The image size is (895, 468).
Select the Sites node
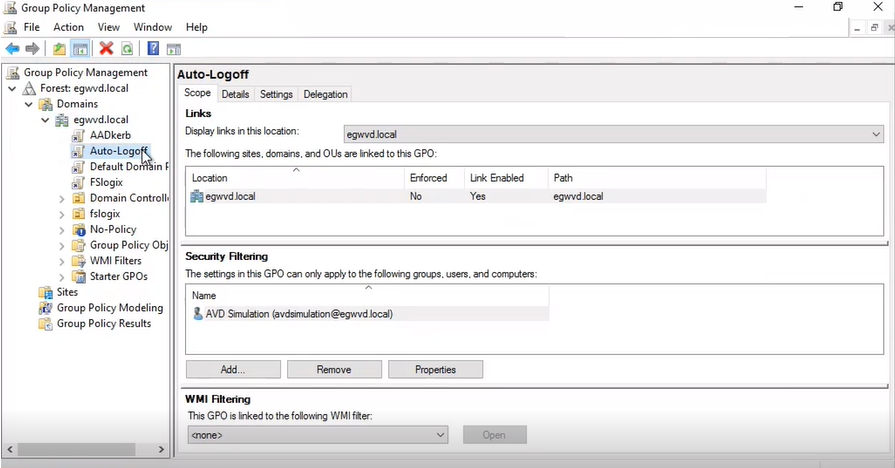[x=67, y=292]
